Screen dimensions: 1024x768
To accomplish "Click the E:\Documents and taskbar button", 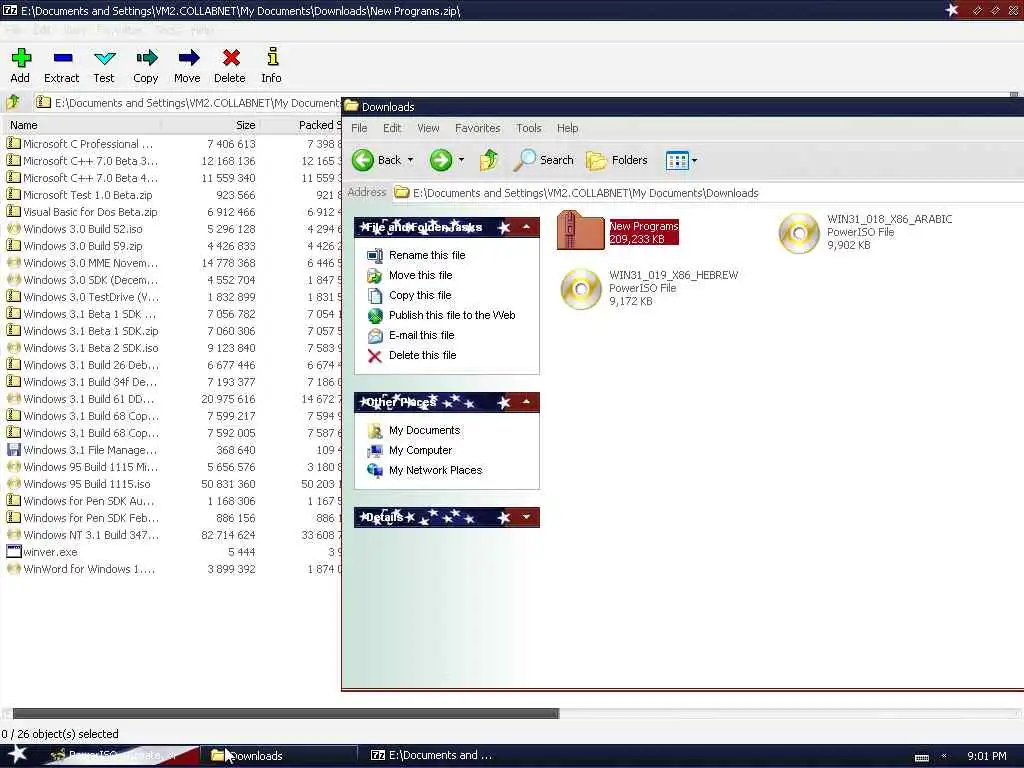I will point(432,755).
